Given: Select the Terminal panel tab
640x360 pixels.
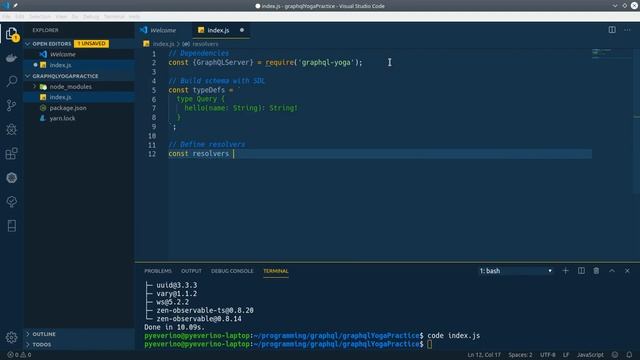Looking at the screenshot, I should tap(276, 271).
